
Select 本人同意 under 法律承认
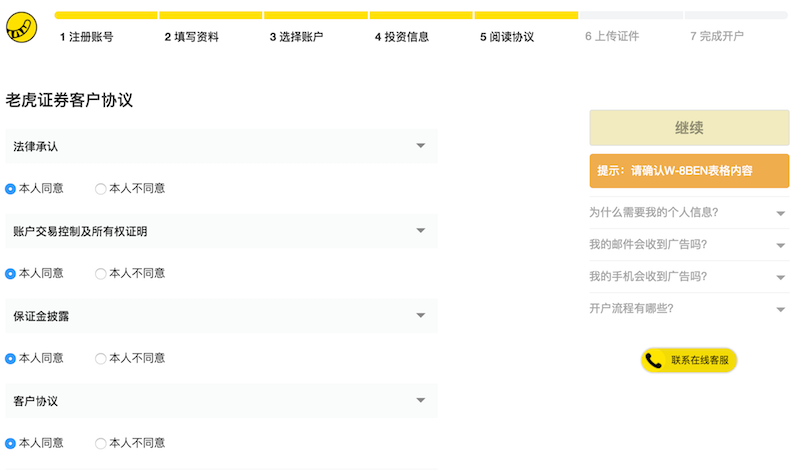tap(10, 189)
